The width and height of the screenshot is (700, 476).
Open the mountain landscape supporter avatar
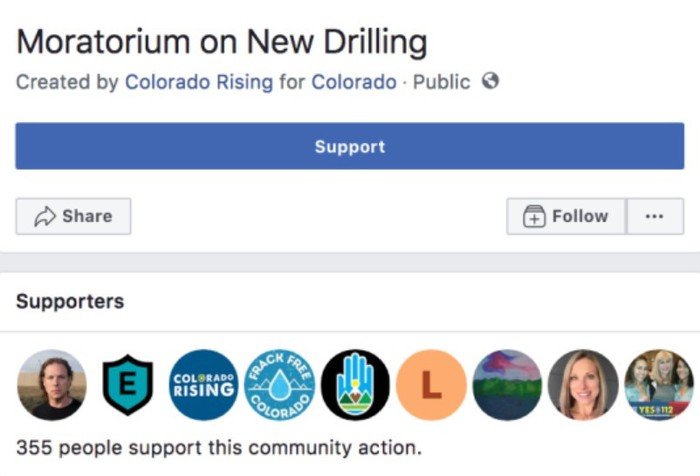[x=507, y=385]
